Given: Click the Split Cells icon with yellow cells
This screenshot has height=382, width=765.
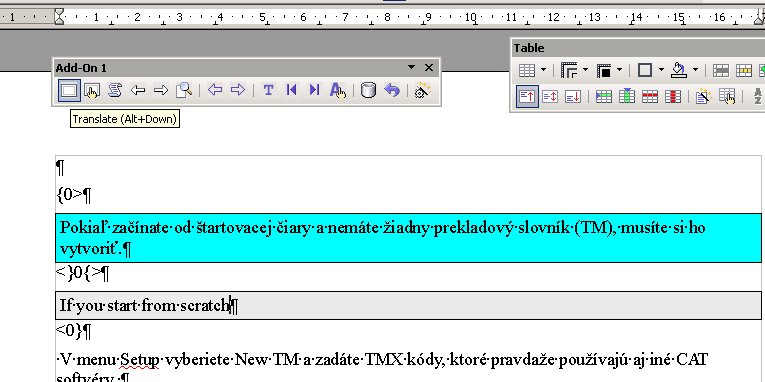Looking at the screenshot, I should point(744,71).
